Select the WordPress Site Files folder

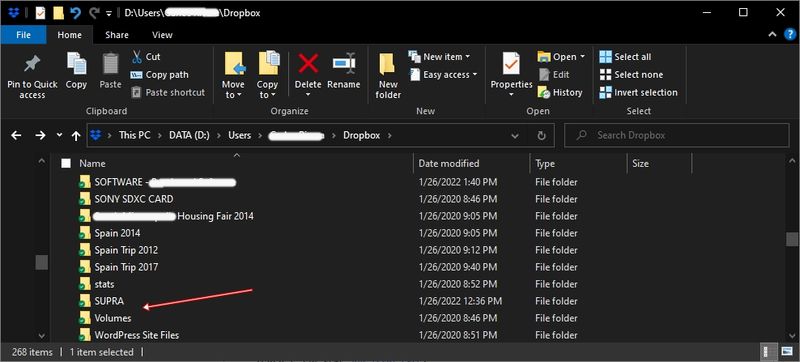[x=136, y=335]
